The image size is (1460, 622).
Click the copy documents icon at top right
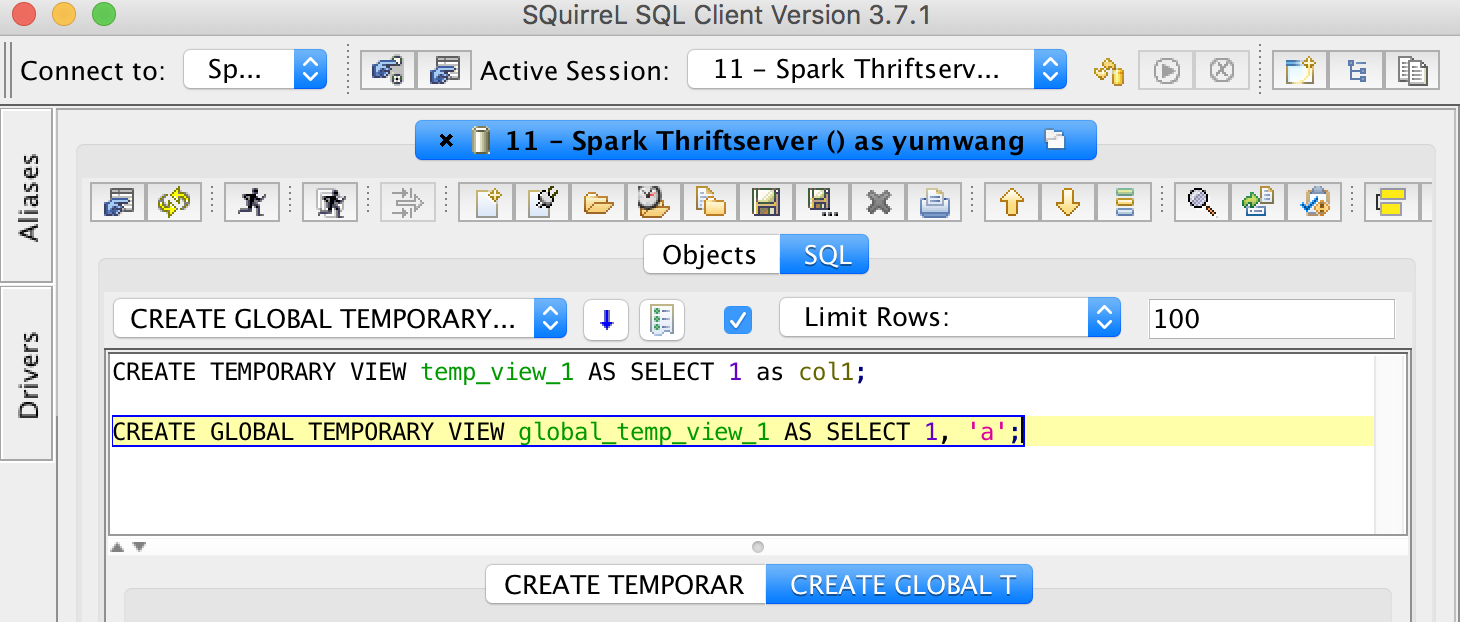(1413, 71)
